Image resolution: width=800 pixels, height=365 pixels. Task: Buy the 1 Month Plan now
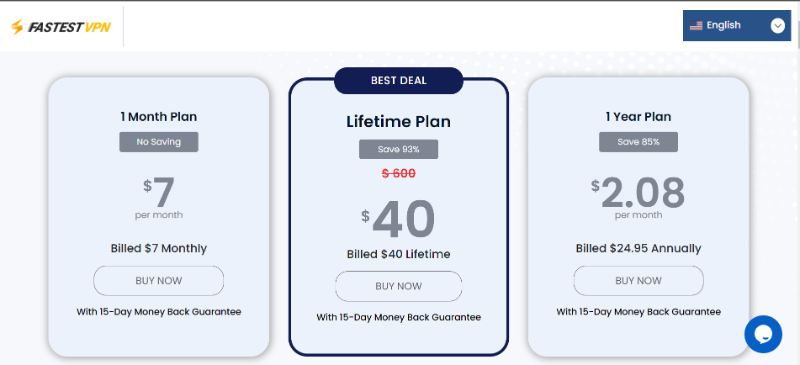[x=159, y=281]
